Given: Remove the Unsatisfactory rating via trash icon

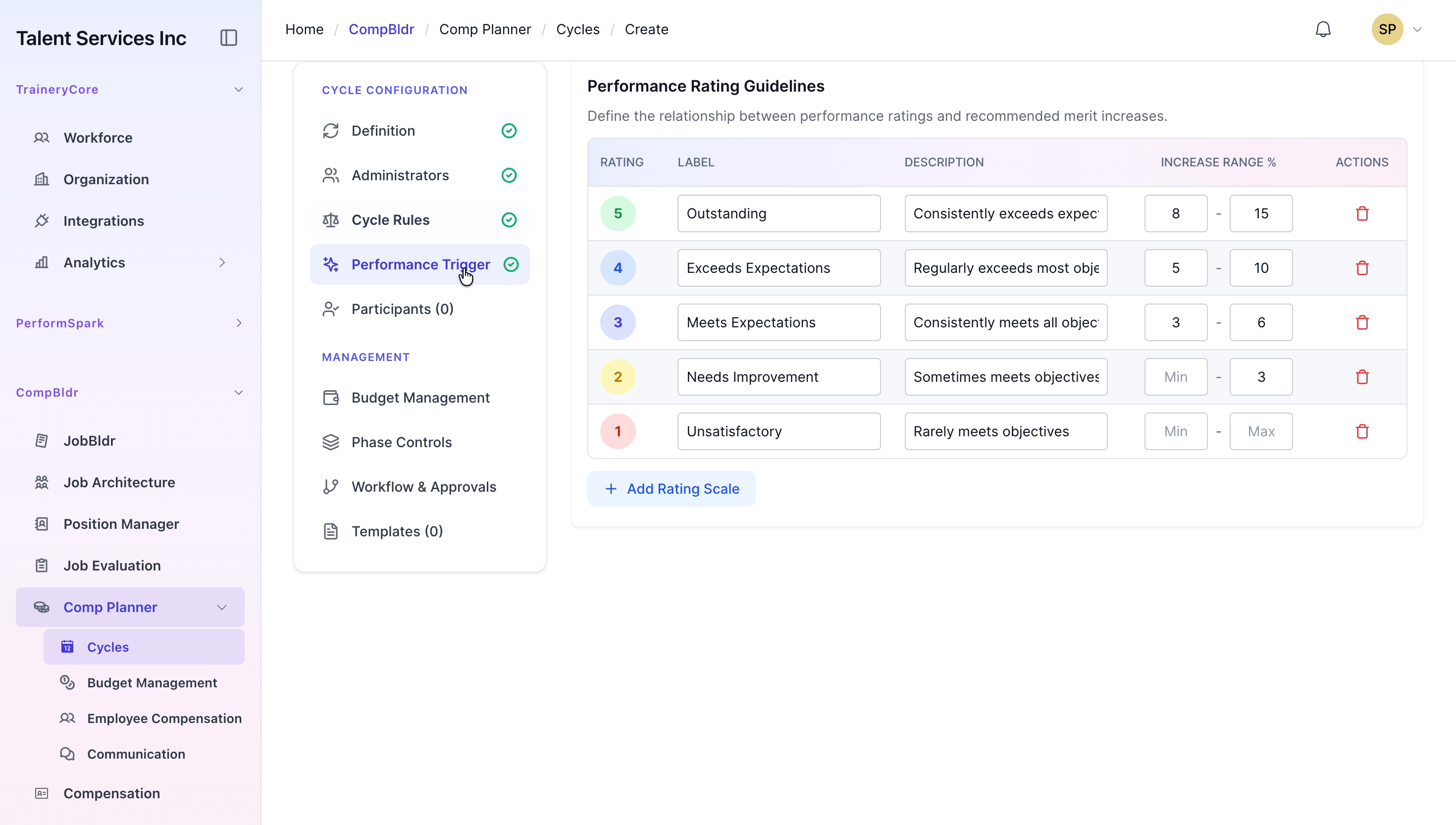Looking at the screenshot, I should tap(1362, 431).
